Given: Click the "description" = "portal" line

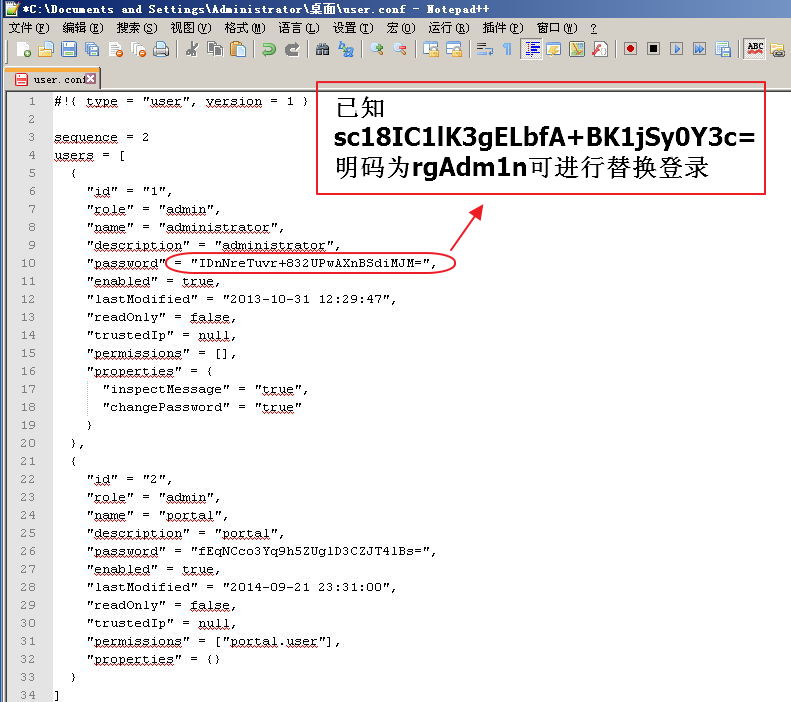Looking at the screenshot, I should 186,534.
